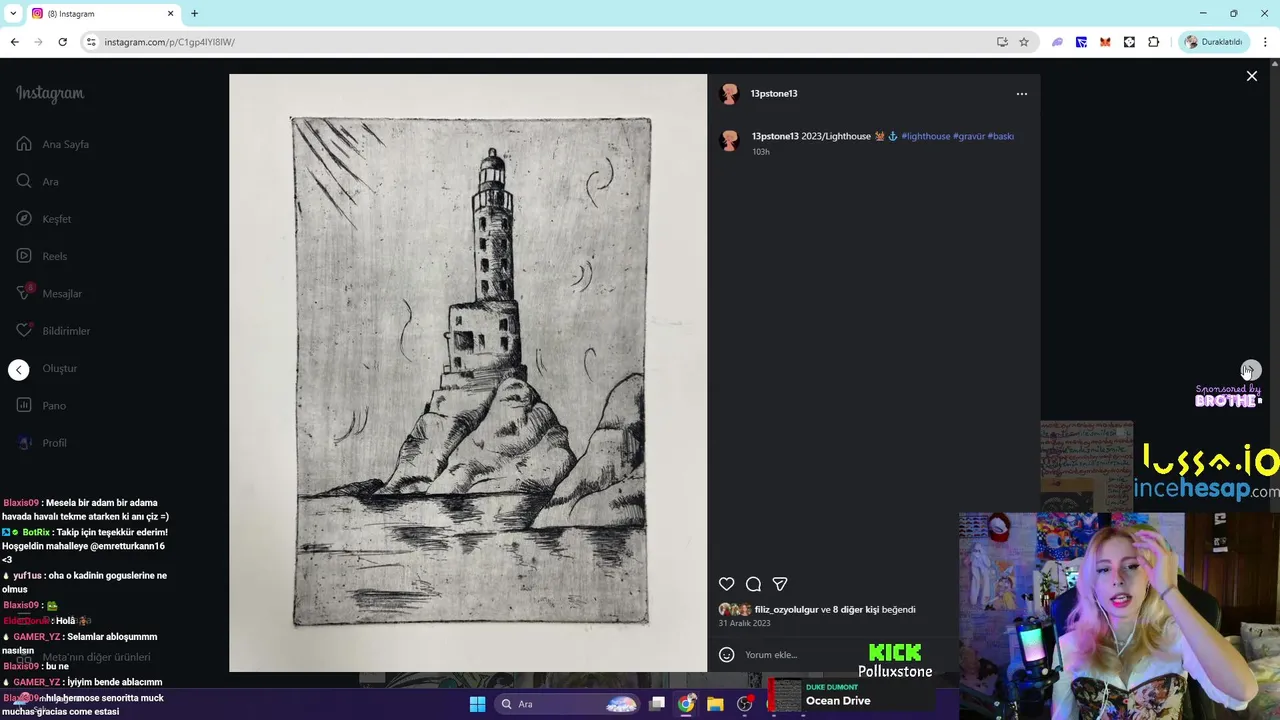Open a new browser tab
This screenshot has height=720, width=1280.
(194, 14)
